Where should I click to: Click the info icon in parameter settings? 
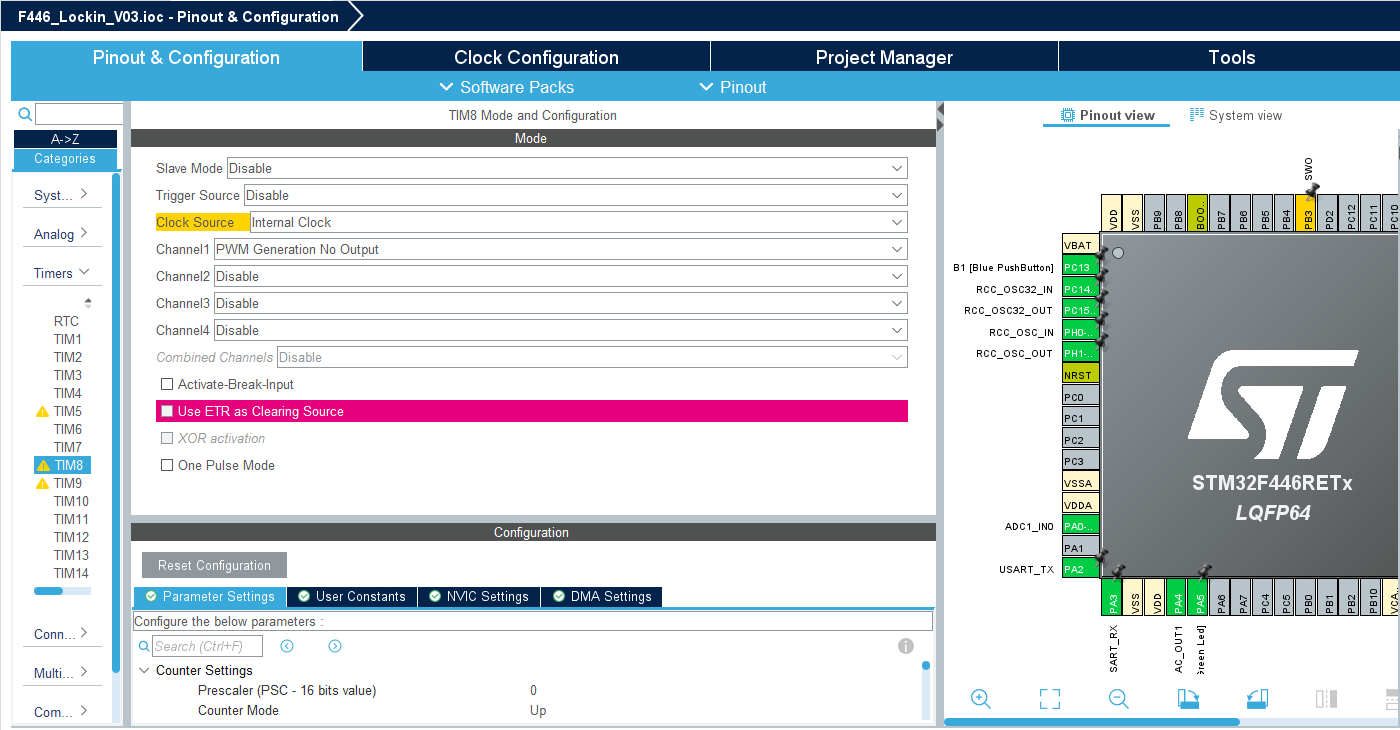pyautogui.click(x=906, y=646)
